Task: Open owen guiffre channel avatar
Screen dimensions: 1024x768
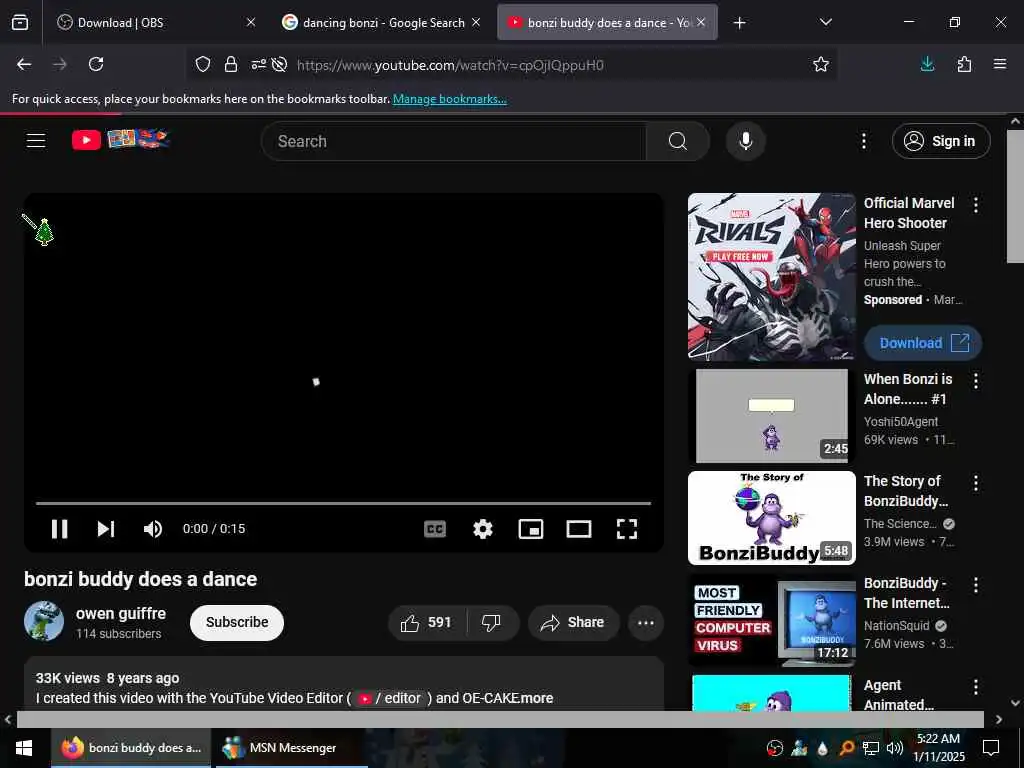Action: (x=44, y=621)
